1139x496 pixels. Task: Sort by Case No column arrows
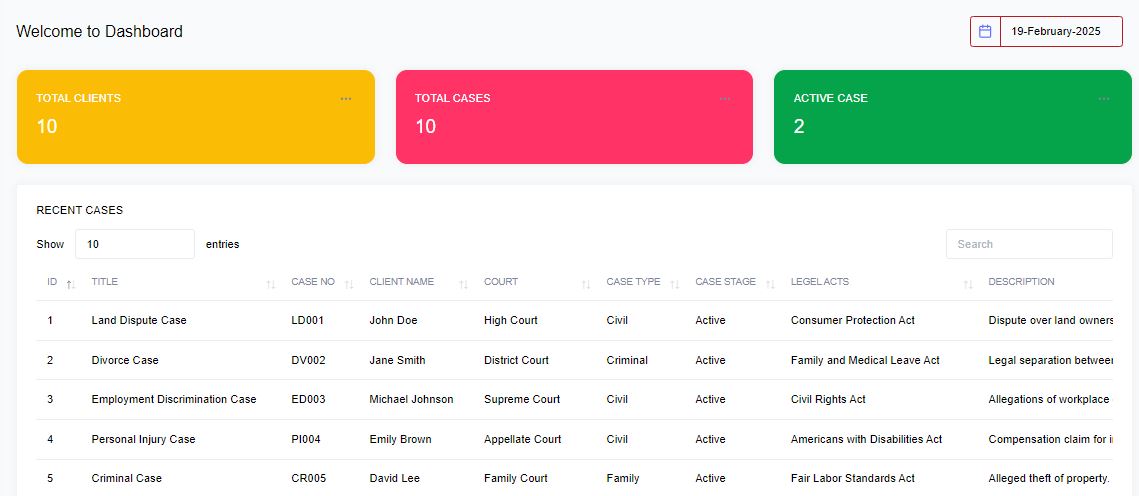point(349,284)
